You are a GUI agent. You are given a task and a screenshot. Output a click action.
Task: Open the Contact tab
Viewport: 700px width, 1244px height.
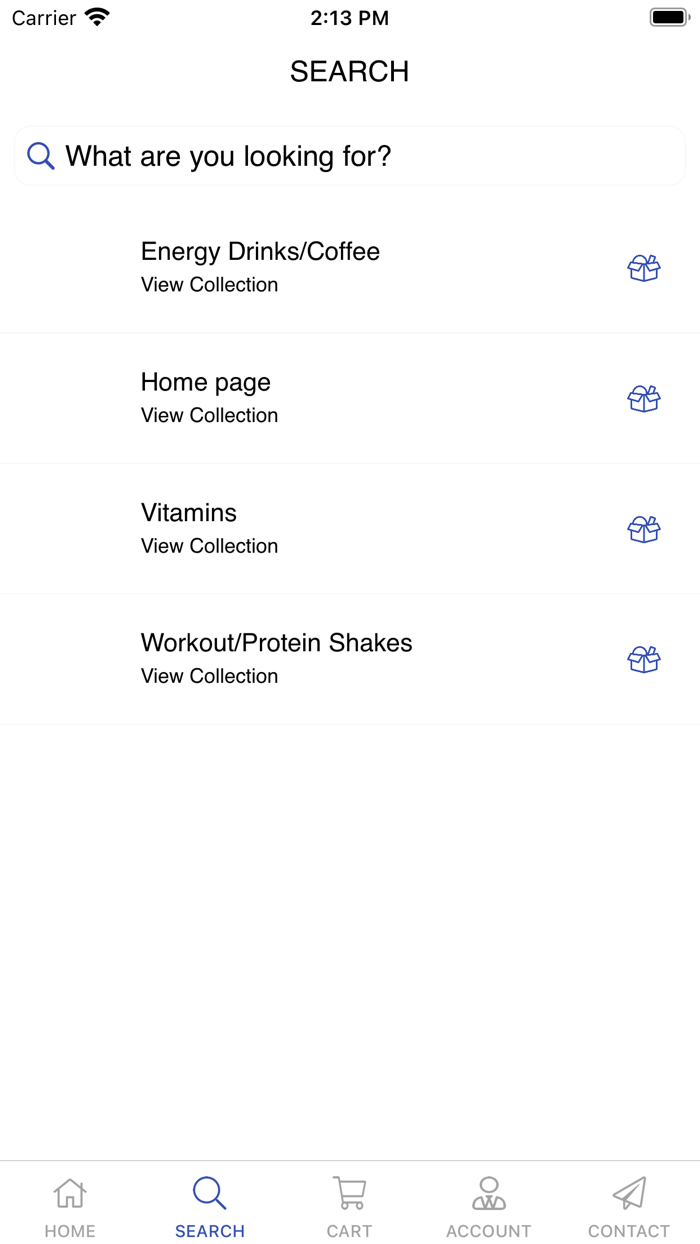[629, 1205]
